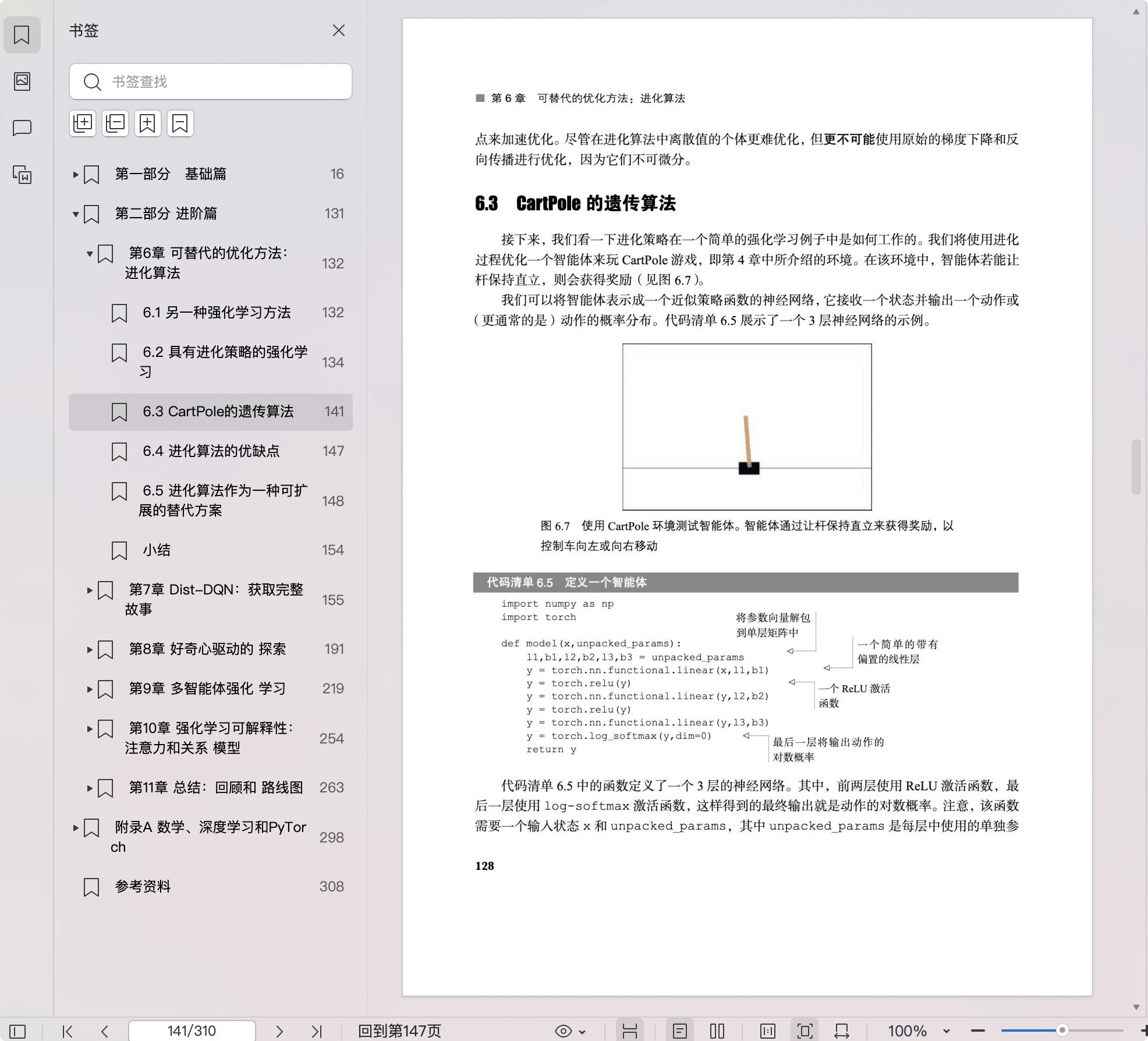1148x1041 pixels.
Task: Click bookmark page number 155
Action: (333, 600)
